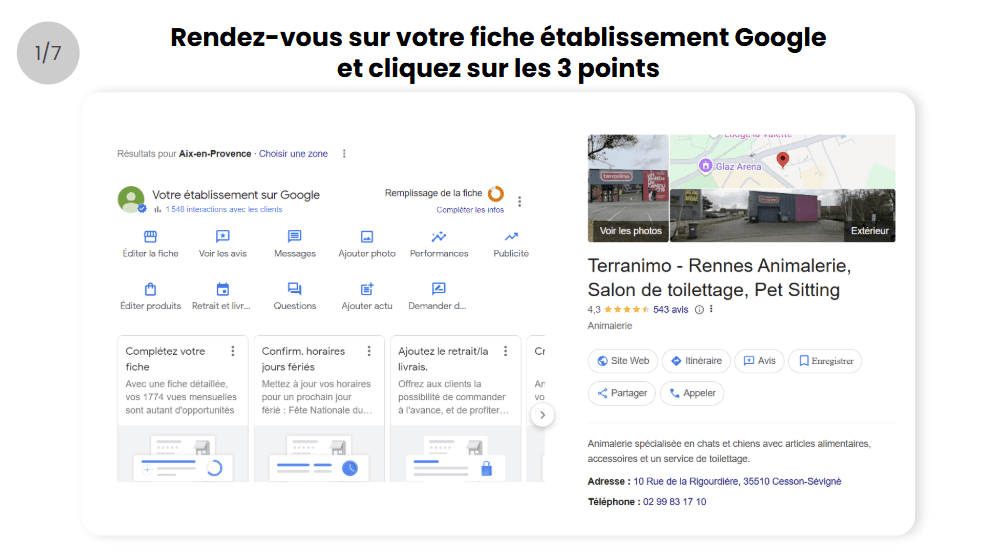Open Performances icon
This screenshot has width=999, height=559.
[439, 236]
